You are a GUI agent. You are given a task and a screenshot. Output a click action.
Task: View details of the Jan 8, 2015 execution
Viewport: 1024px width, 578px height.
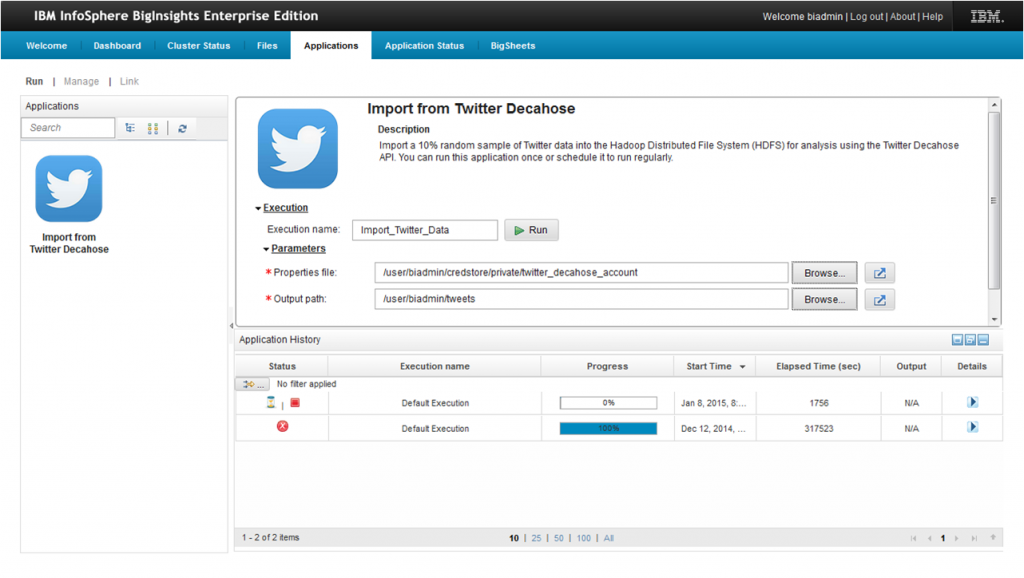[x=972, y=402]
